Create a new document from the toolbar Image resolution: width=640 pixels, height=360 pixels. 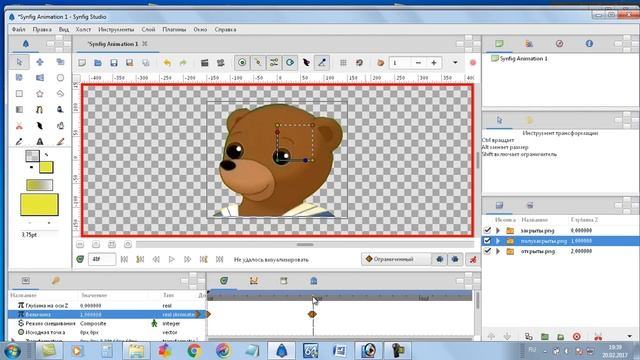[82, 63]
